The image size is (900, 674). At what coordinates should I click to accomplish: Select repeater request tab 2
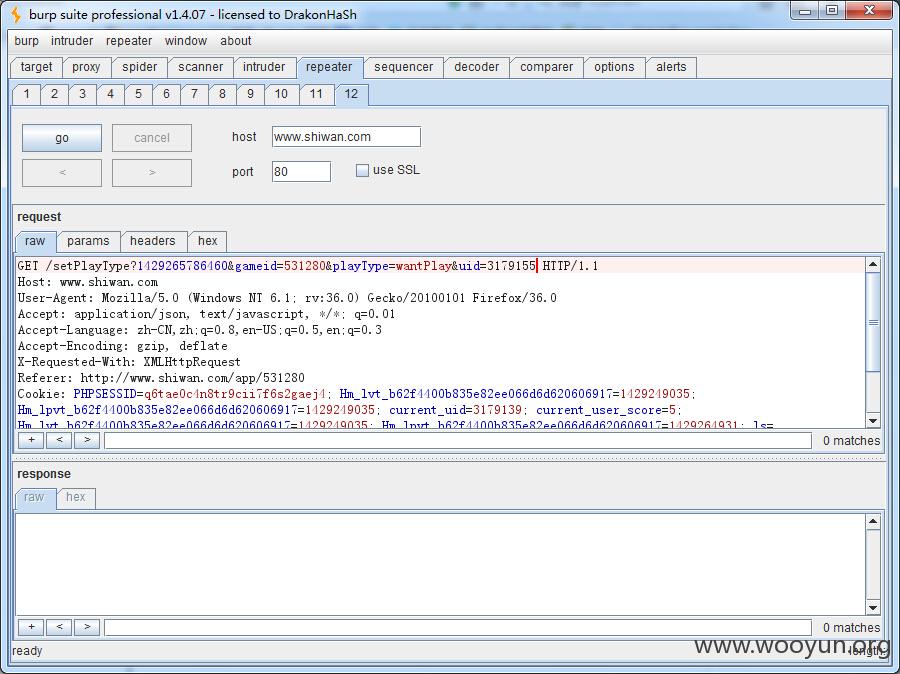(55, 94)
